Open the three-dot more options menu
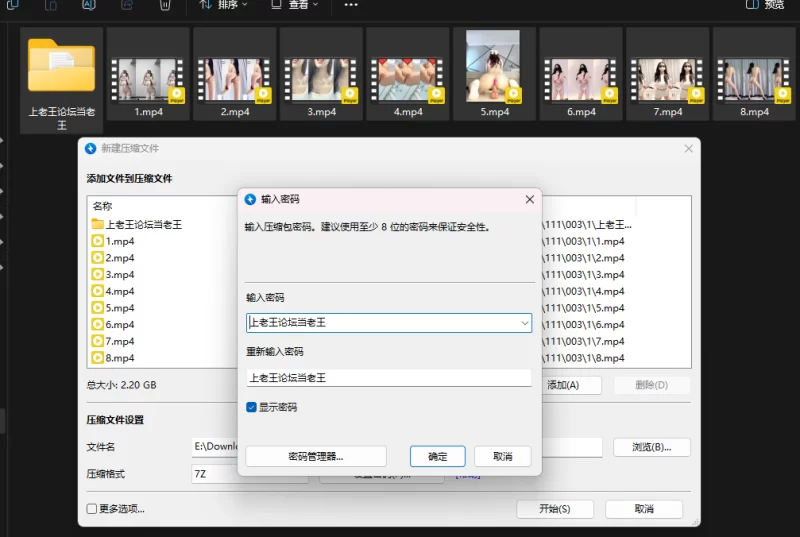This screenshot has width=800, height=537. [350, 5]
